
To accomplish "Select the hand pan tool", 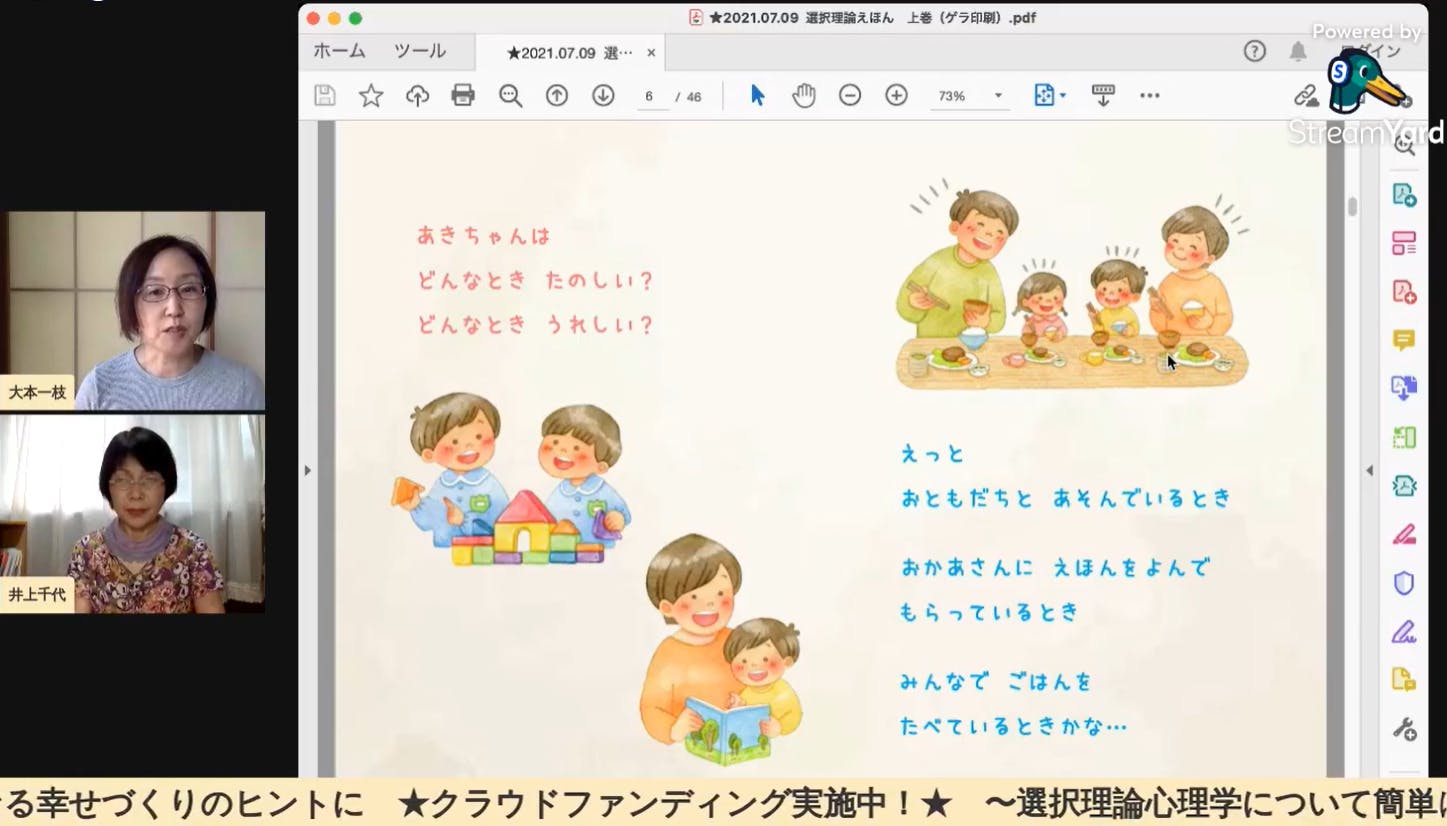I will 804,96.
